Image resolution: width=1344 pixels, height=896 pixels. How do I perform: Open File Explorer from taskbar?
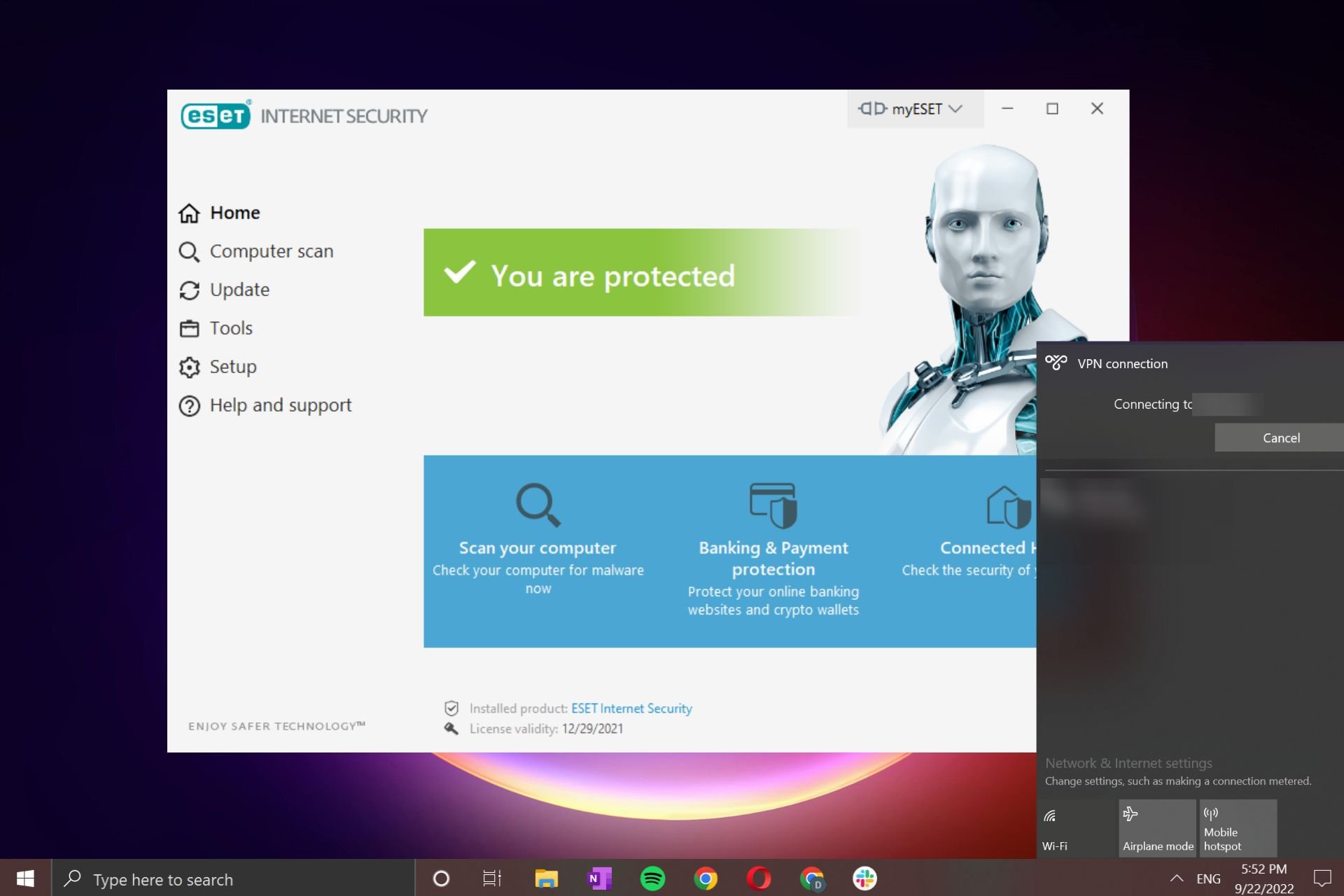(546, 878)
